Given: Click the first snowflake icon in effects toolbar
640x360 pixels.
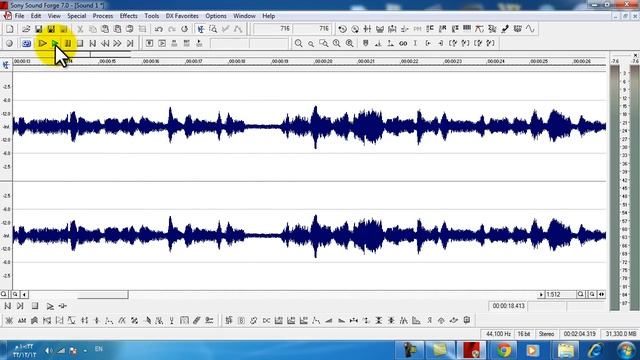Looking at the screenshot, I should 9,320.
